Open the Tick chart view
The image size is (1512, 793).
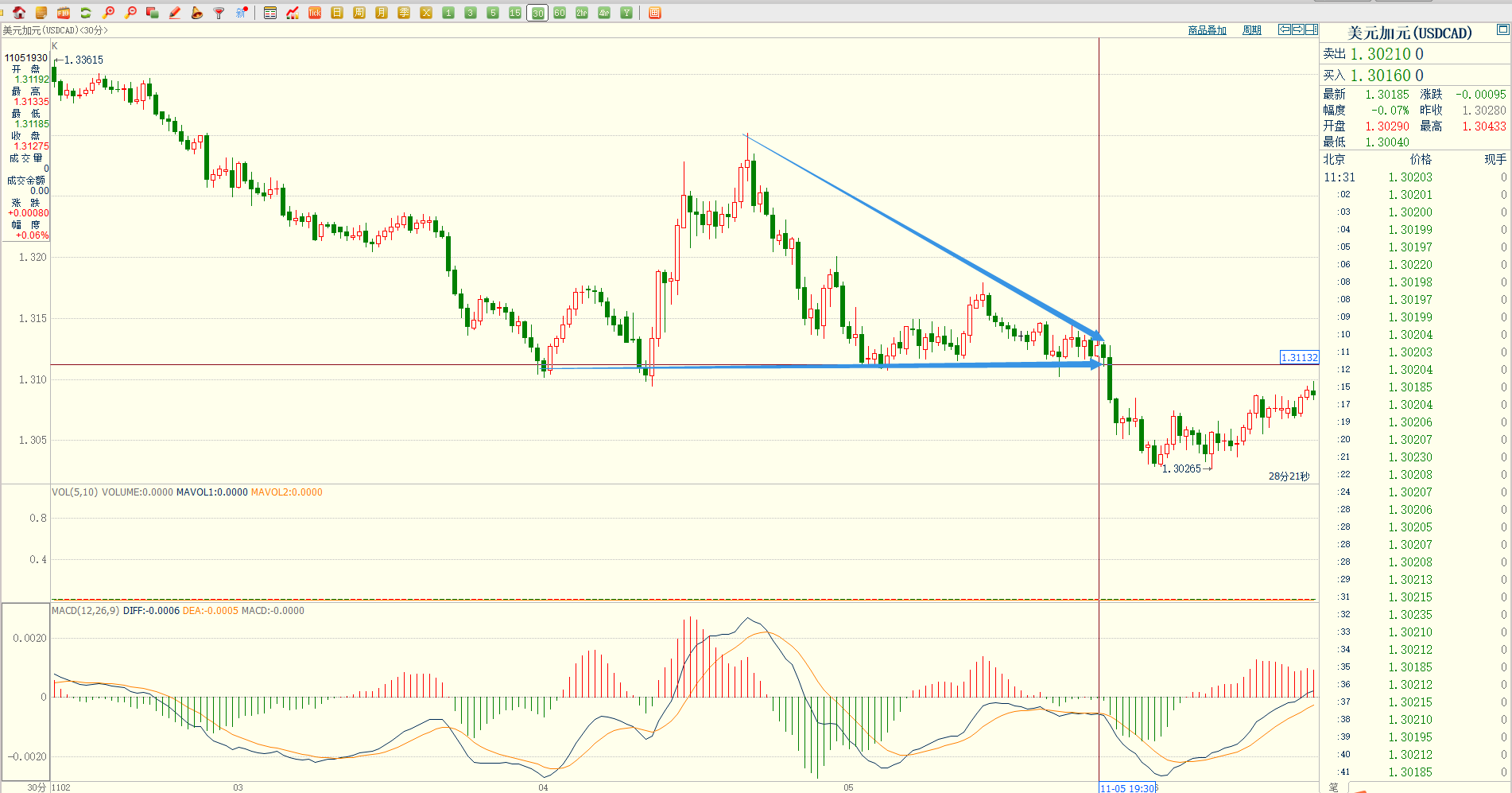click(x=315, y=13)
